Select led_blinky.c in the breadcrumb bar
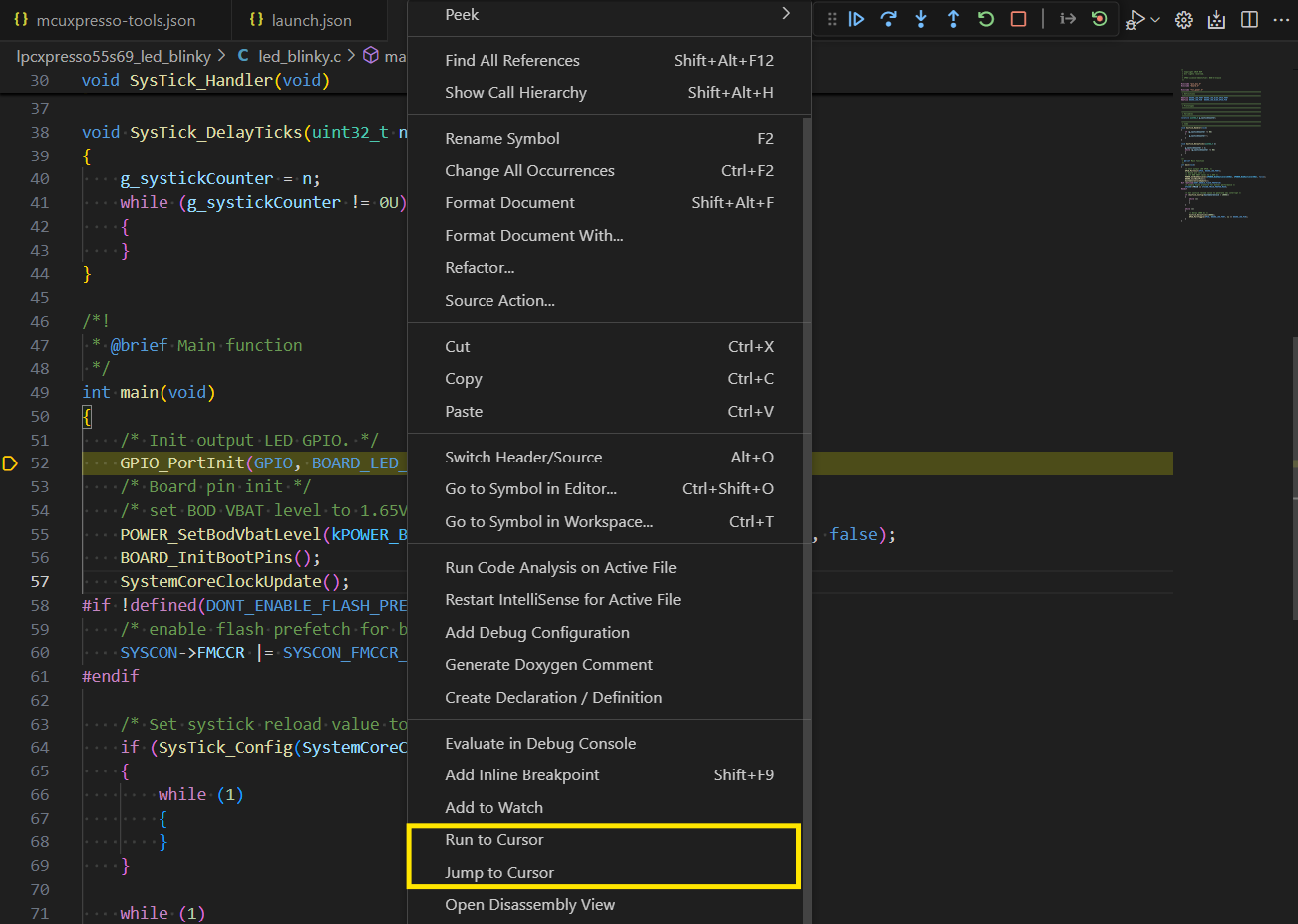Viewport: 1298px width, 924px height. [x=289, y=56]
